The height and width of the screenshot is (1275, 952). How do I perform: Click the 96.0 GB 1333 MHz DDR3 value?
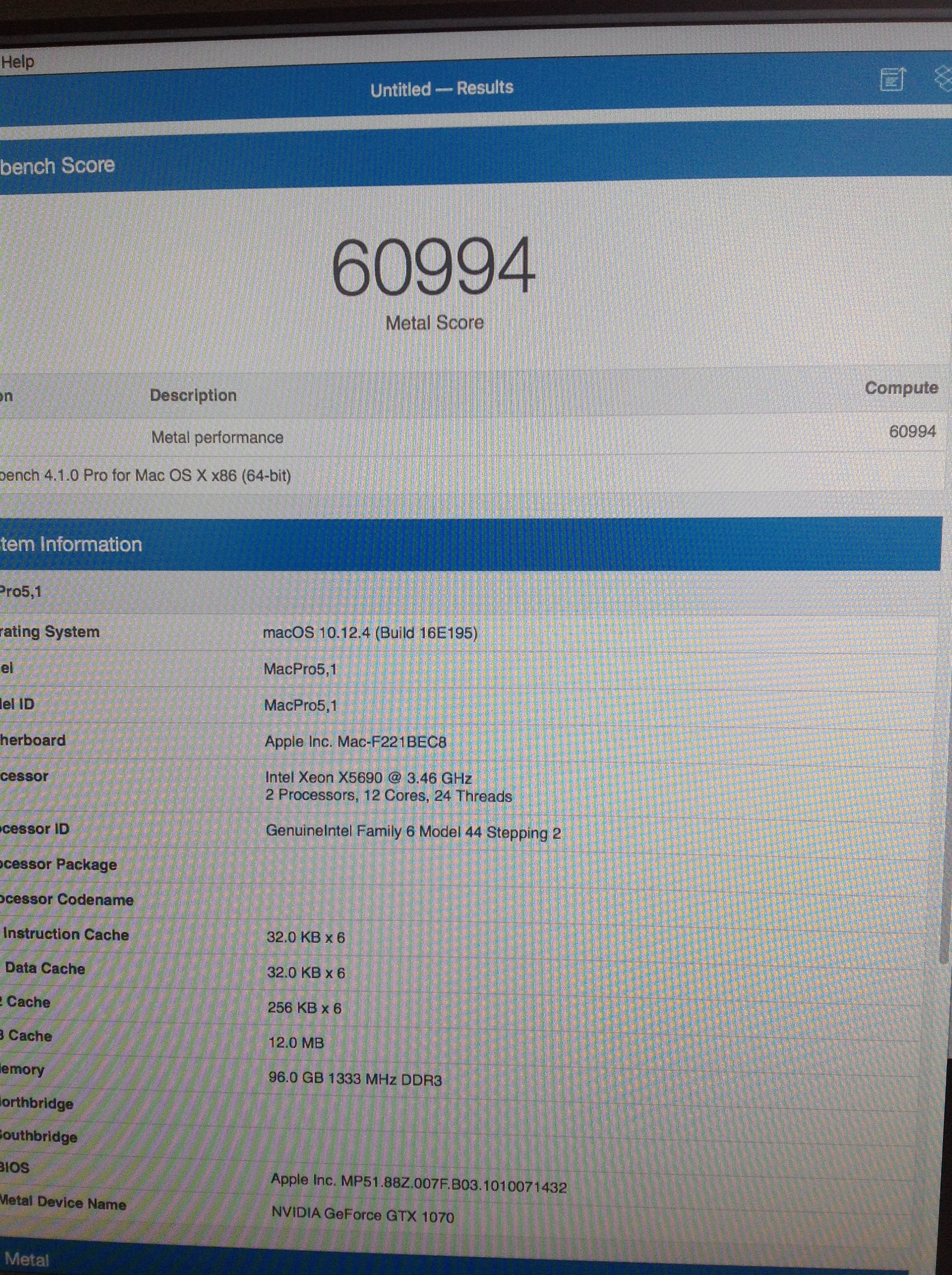[x=355, y=1079]
